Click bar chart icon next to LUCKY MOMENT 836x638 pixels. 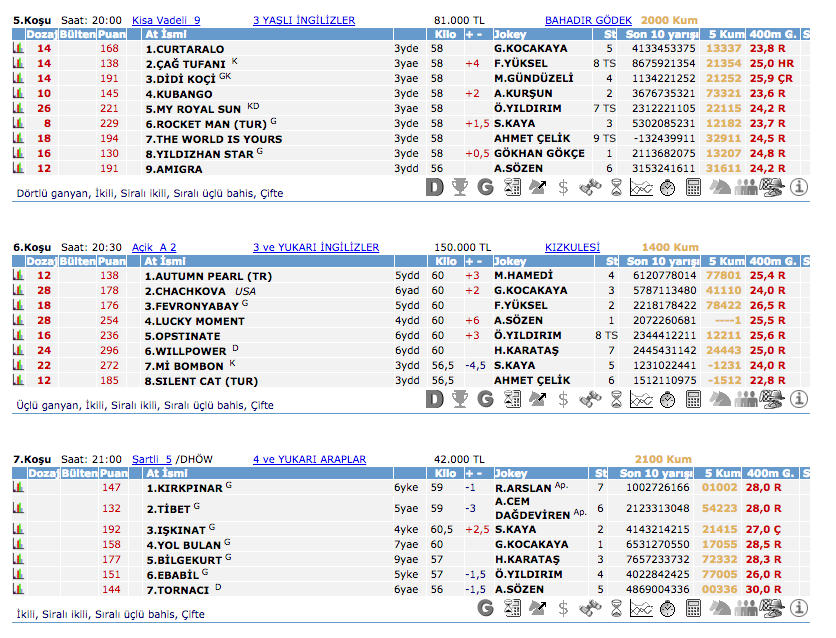click(17, 320)
